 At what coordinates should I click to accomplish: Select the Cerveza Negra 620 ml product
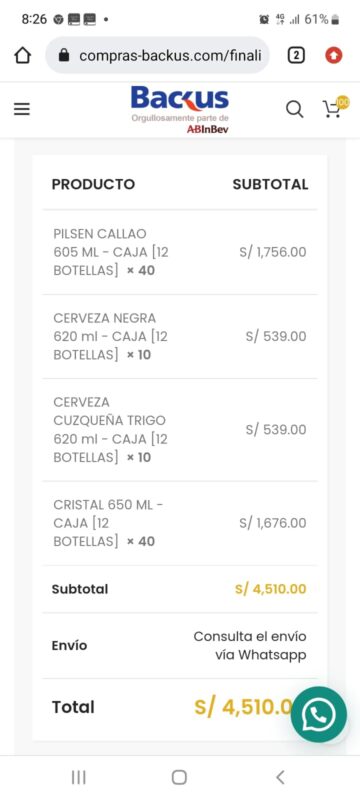point(179,336)
